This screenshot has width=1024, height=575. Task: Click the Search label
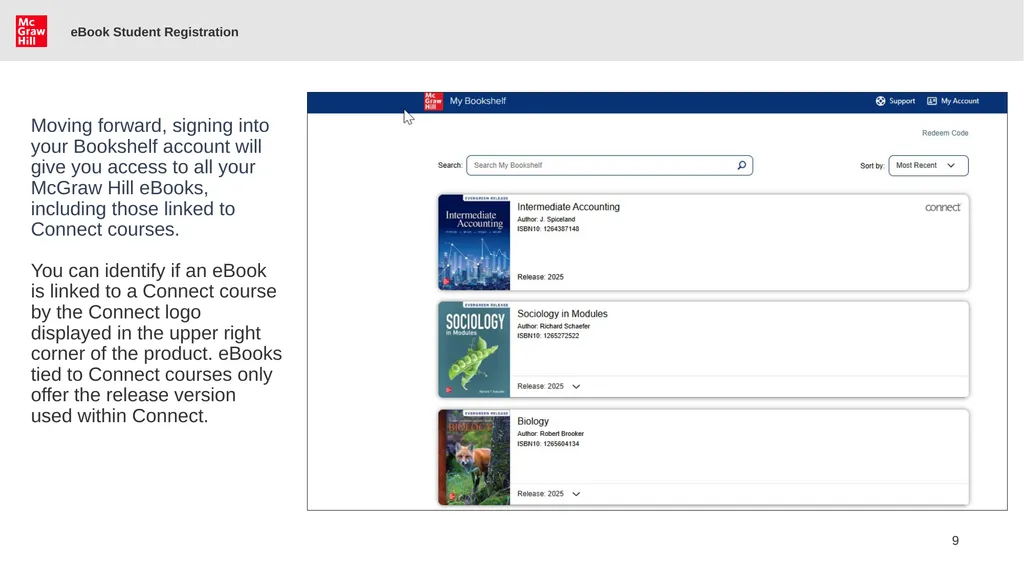pos(450,165)
